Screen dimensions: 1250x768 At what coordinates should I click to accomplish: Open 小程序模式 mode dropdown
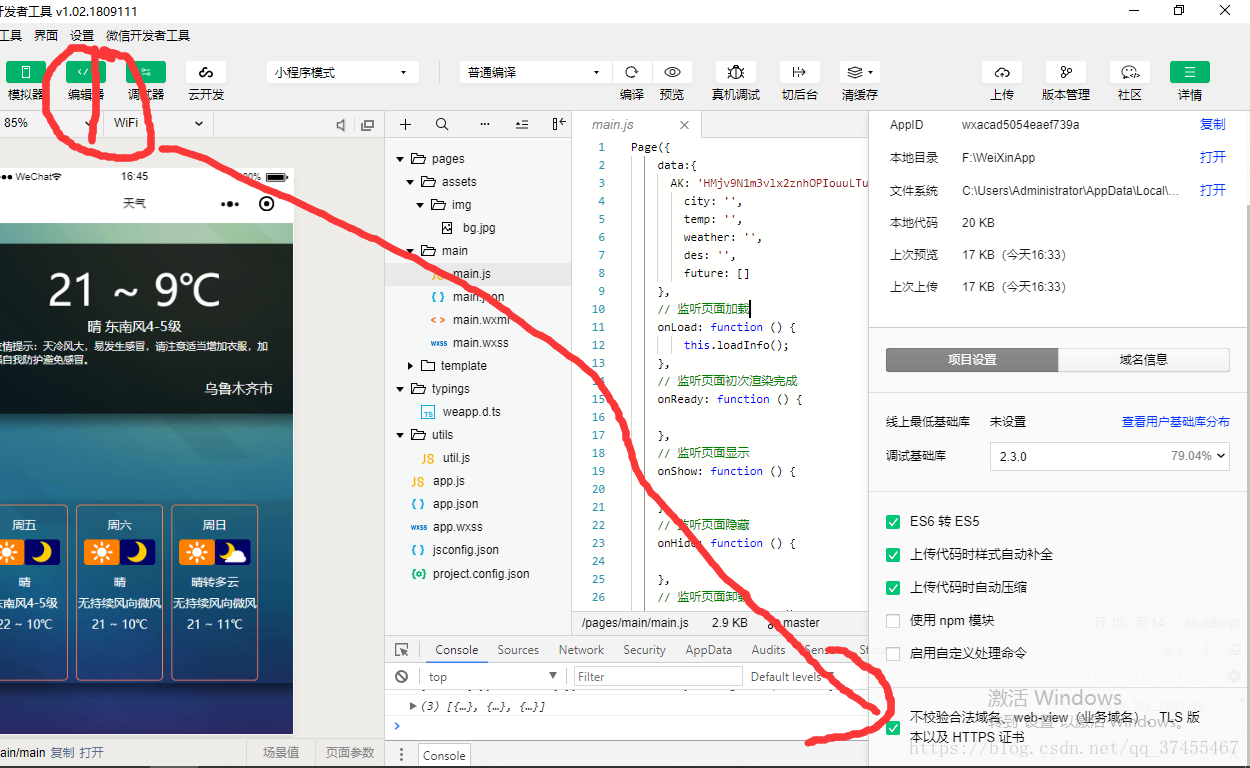point(343,72)
